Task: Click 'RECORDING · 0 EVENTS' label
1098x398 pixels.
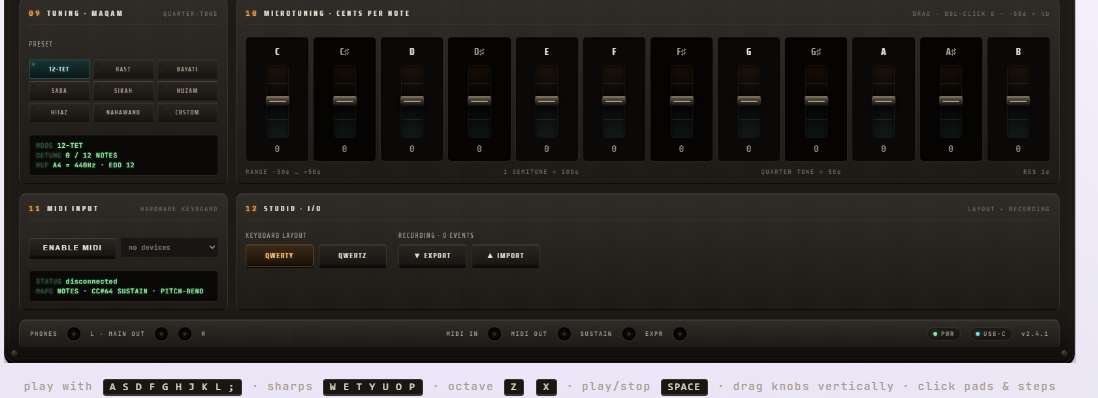Action: coord(436,235)
